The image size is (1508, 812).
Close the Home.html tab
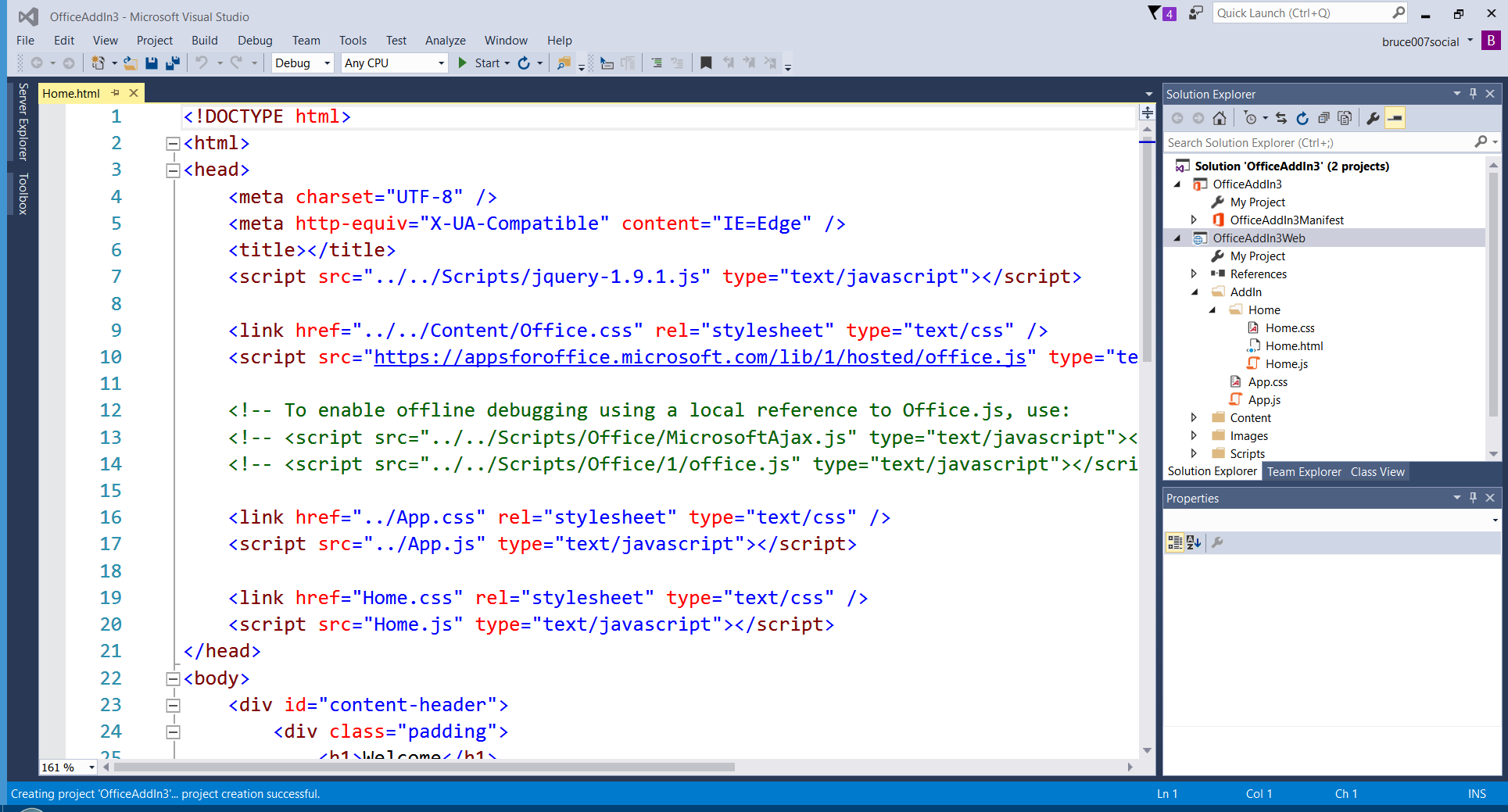coord(134,93)
